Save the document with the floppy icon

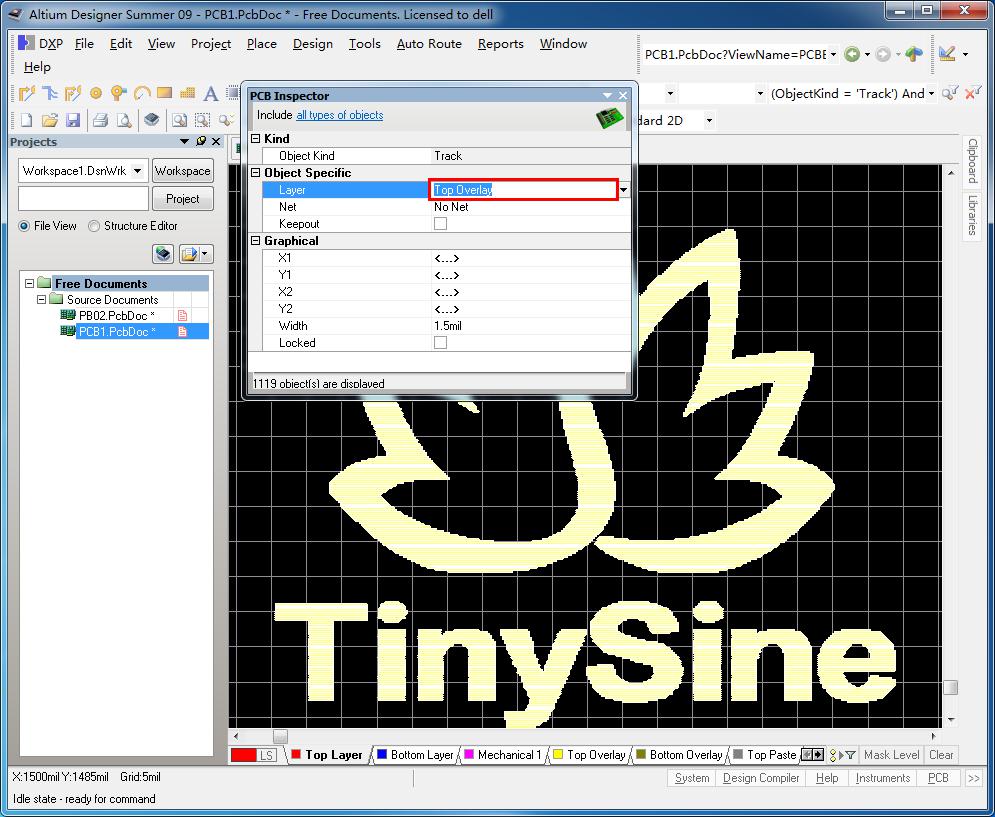pos(73,120)
